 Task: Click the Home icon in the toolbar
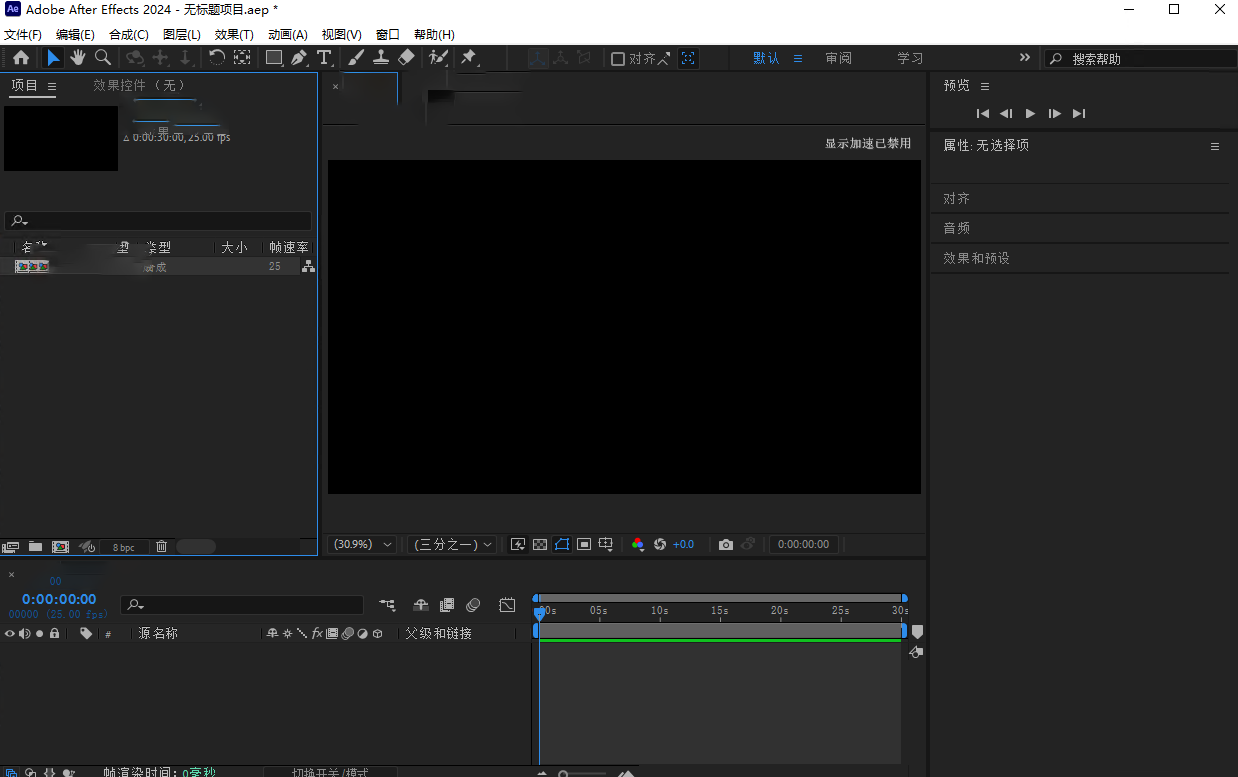point(20,58)
